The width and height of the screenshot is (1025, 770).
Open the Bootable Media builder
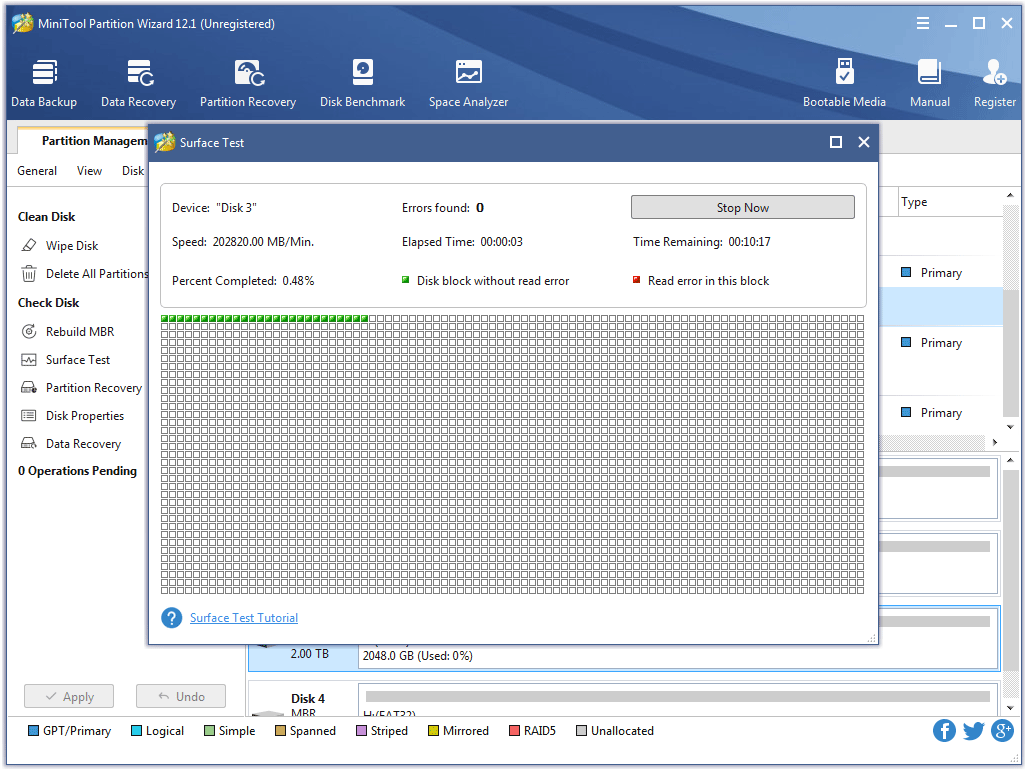point(844,84)
